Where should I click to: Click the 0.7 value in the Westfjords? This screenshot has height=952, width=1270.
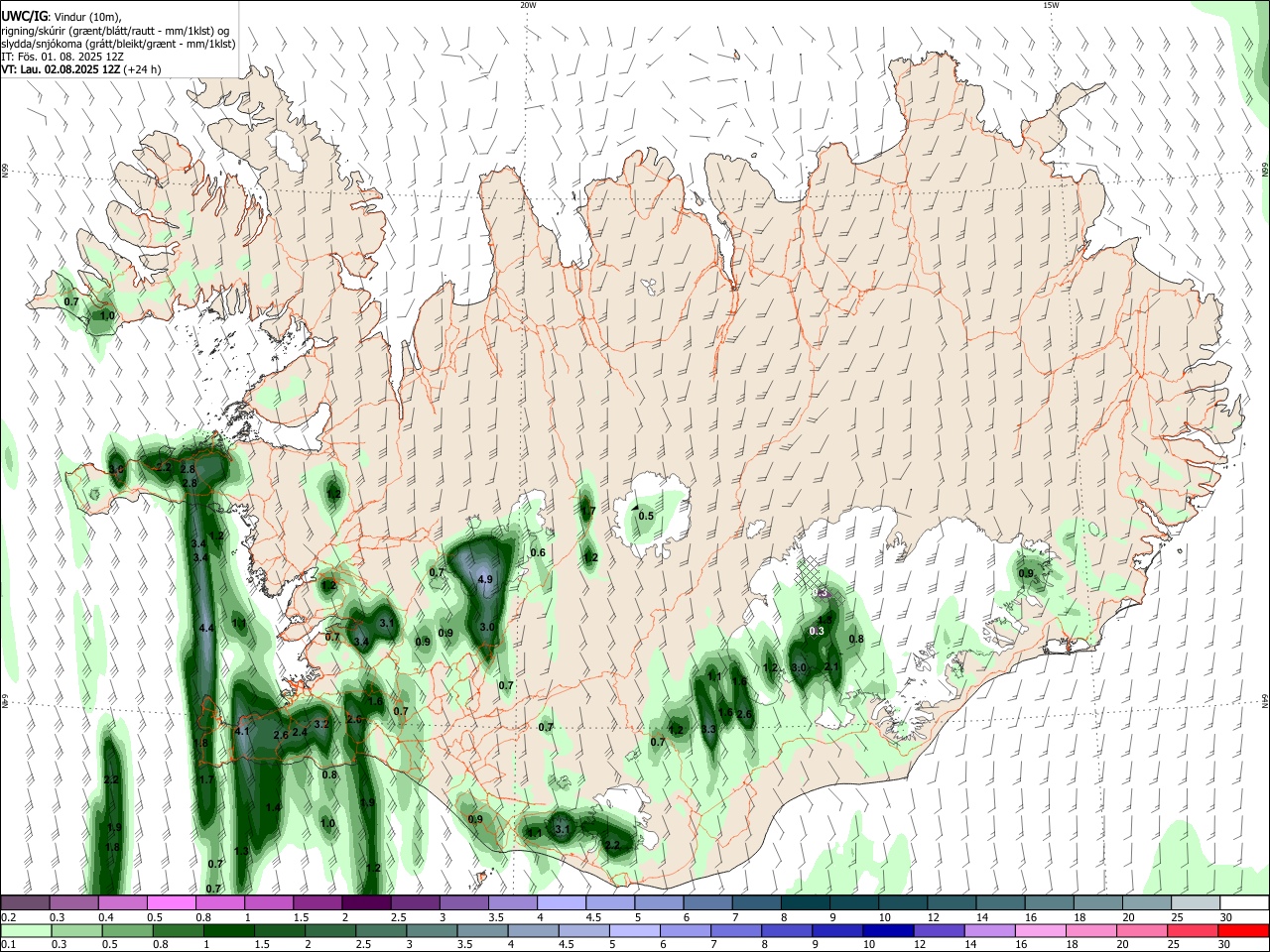[x=71, y=301]
